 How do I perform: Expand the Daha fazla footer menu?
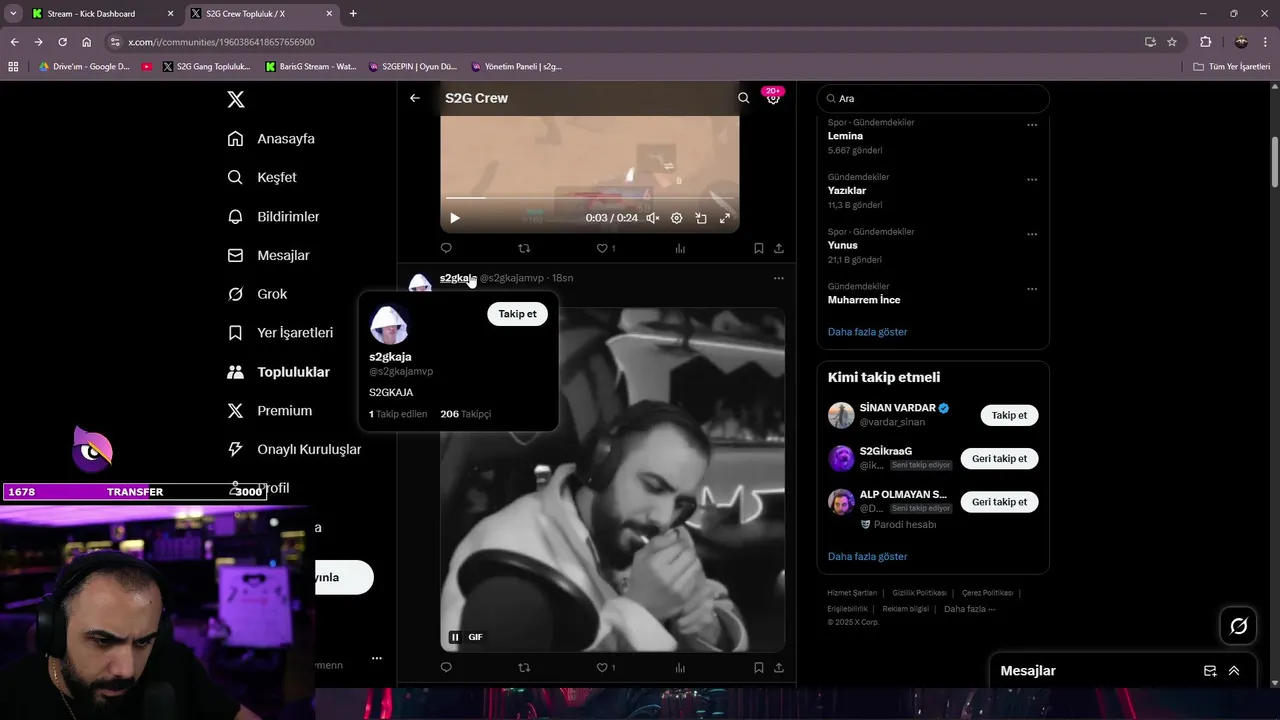pos(969,609)
